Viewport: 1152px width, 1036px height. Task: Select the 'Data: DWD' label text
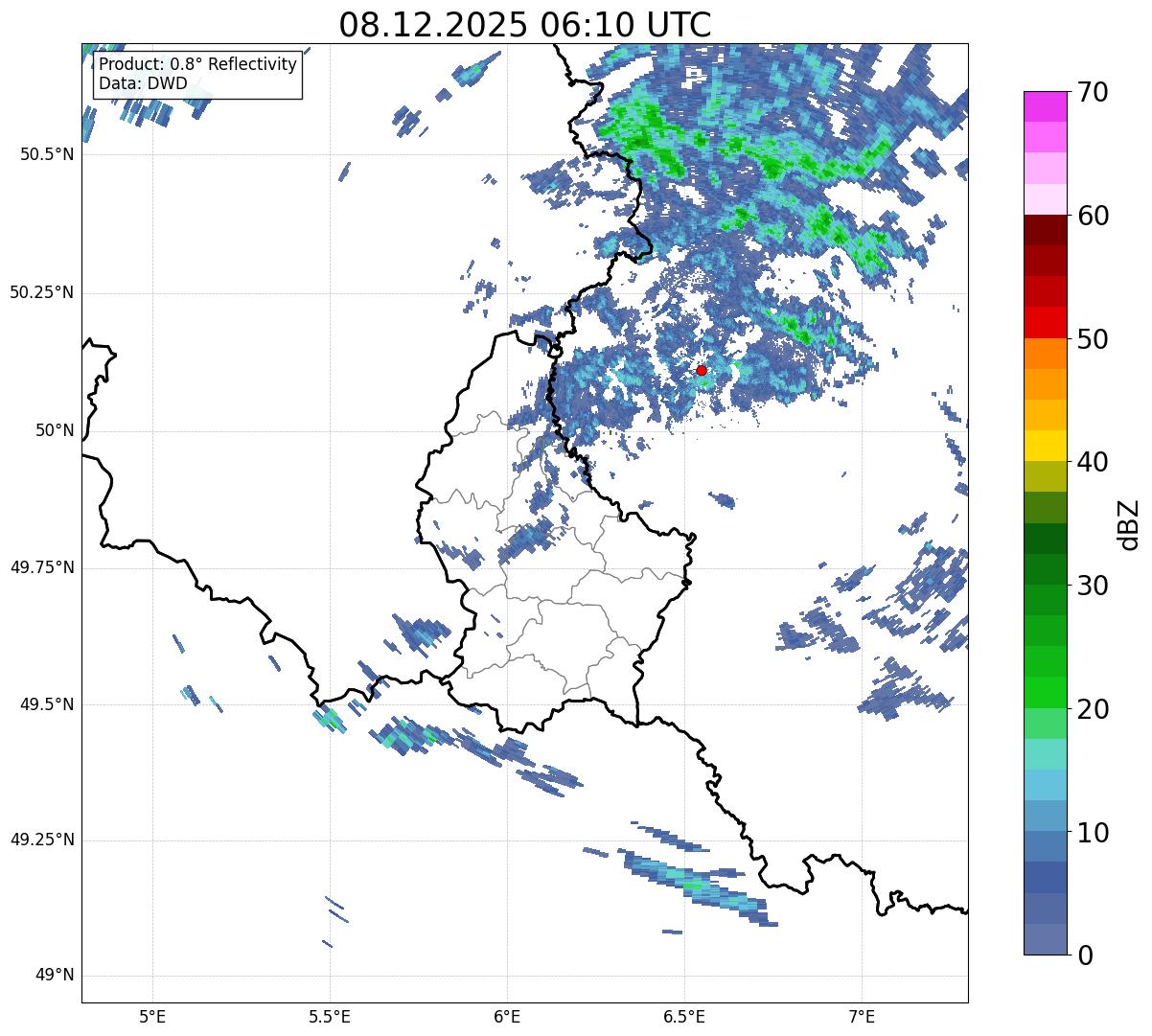click(x=144, y=83)
